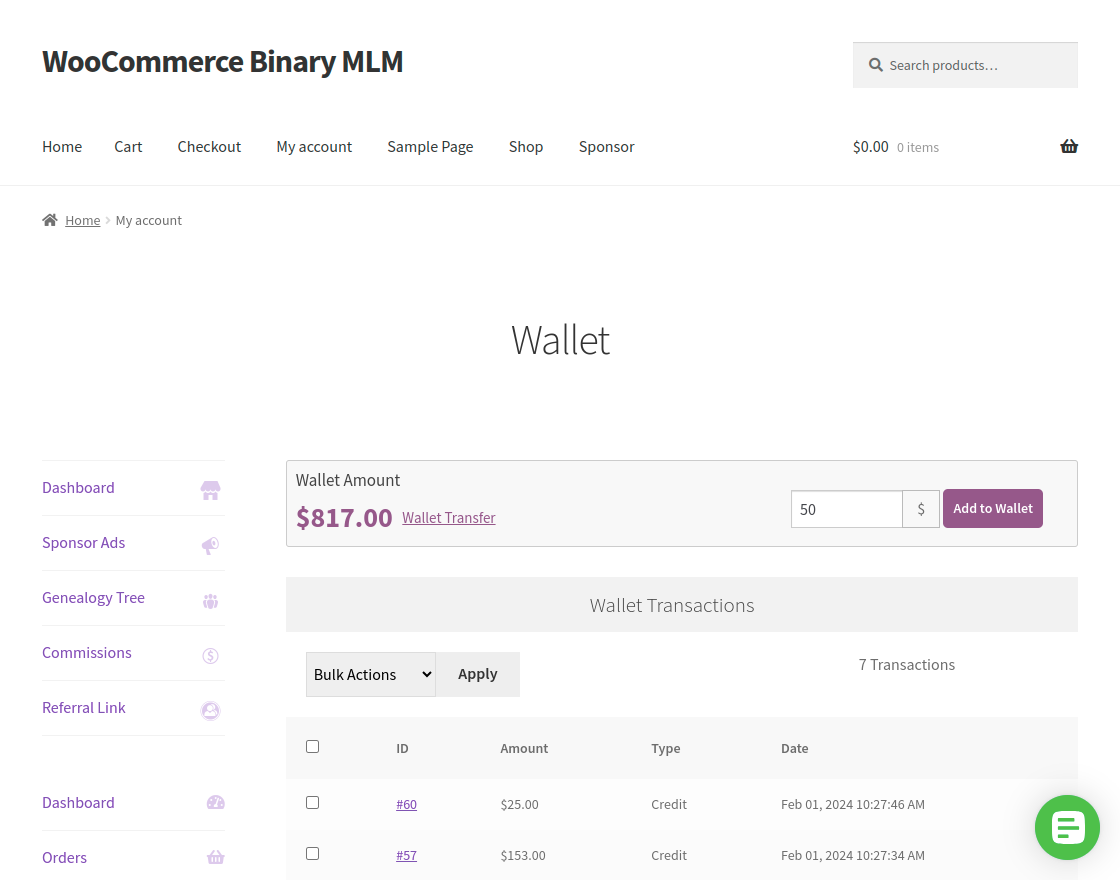Screen dimensions: 1120x880
Task: Click the Orders basket icon
Action: click(215, 857)
